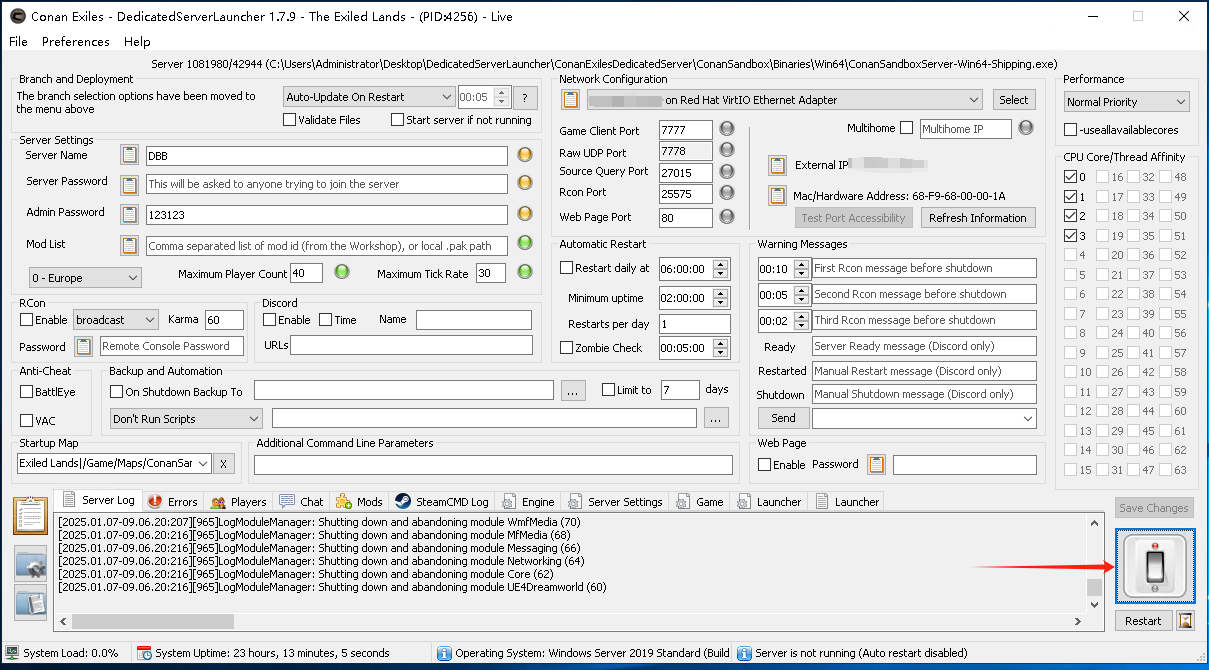Click the hourglass icon beside Restart

(x=1185, y=621)
